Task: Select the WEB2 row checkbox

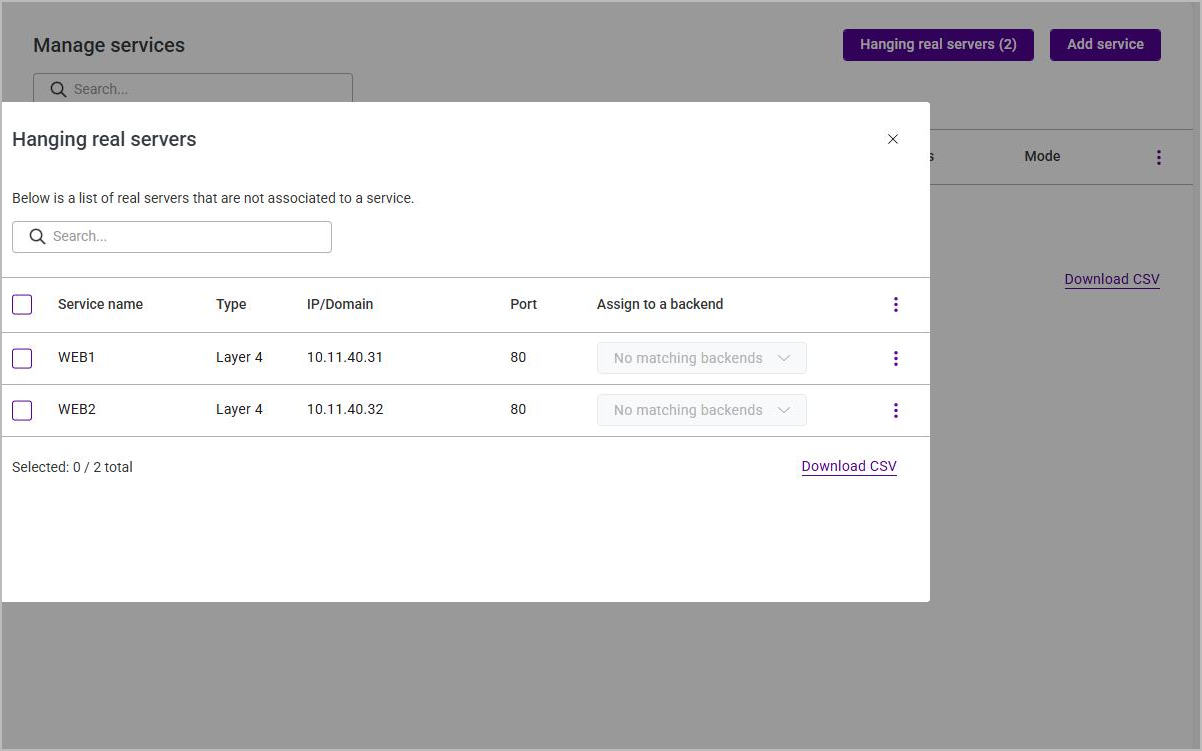Action: coord(22,410)
